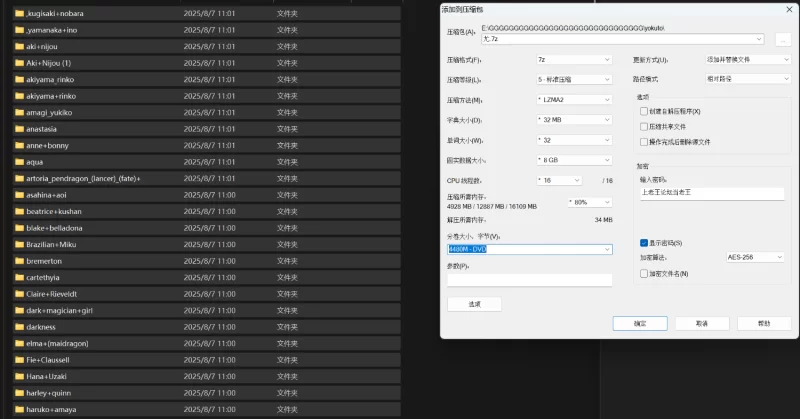Expand the LZMA2 compression method dropdown
Viewport: 800px width, 419px height.
574,100
